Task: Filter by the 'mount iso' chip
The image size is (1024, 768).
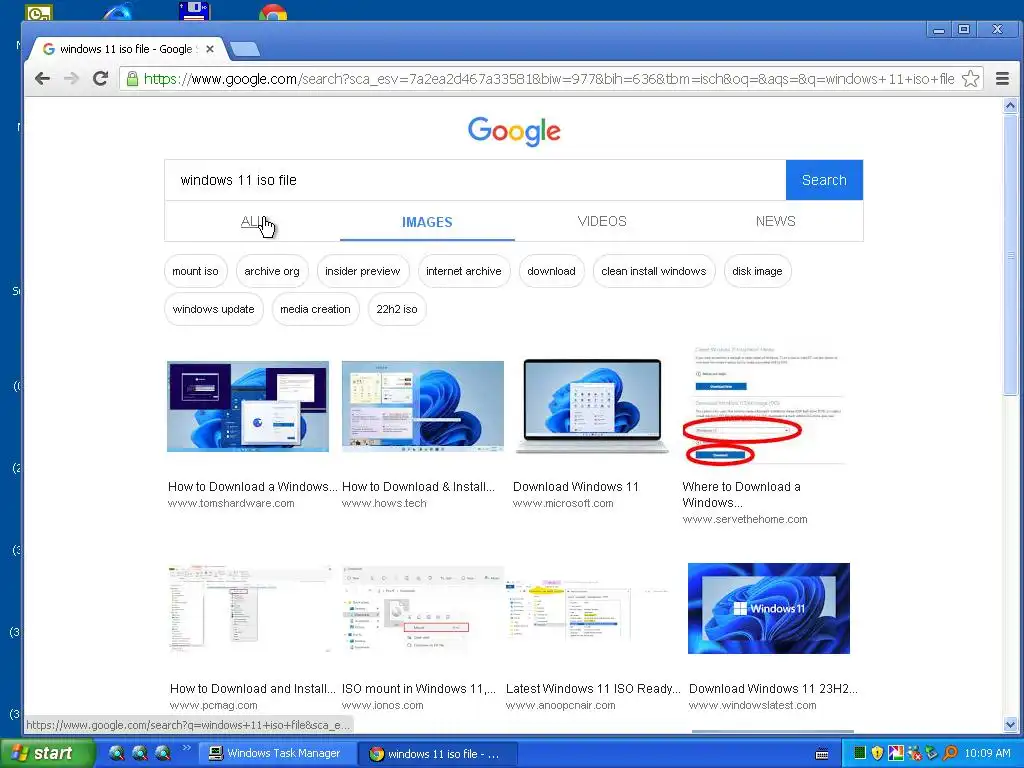Action: coord(195,271)
